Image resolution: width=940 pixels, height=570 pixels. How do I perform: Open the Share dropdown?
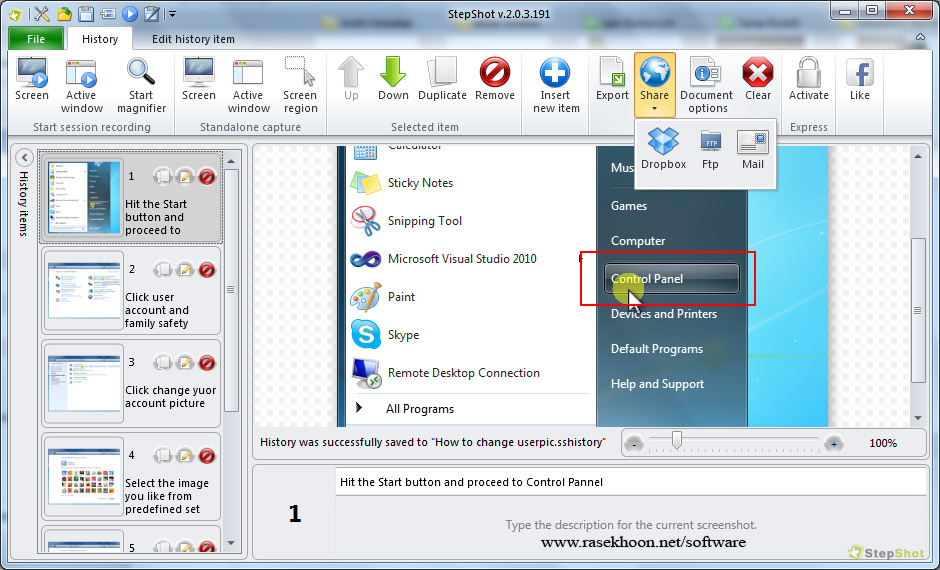(655, 85)
